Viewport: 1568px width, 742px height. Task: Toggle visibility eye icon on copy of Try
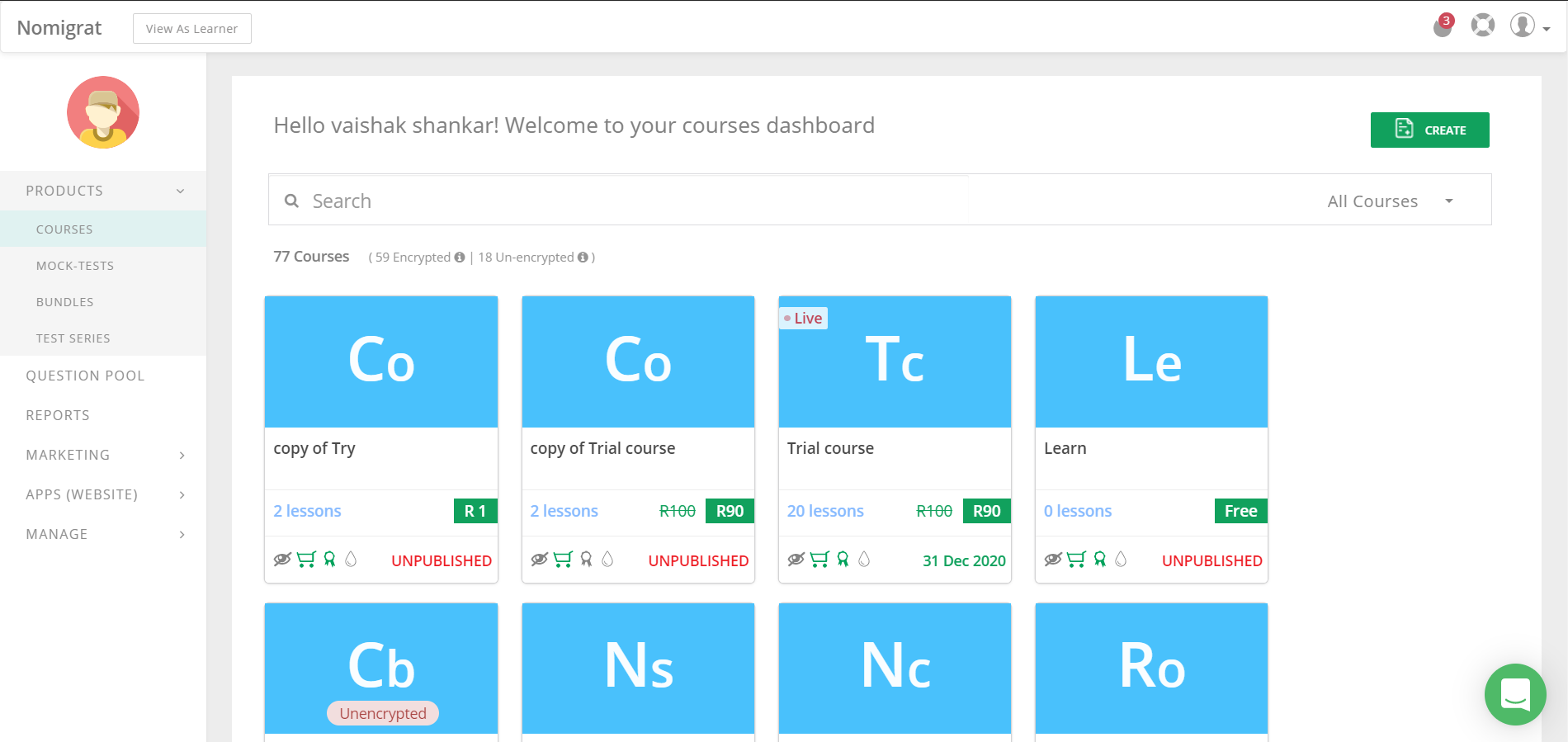pyautogui.click(x=282, y=560)
